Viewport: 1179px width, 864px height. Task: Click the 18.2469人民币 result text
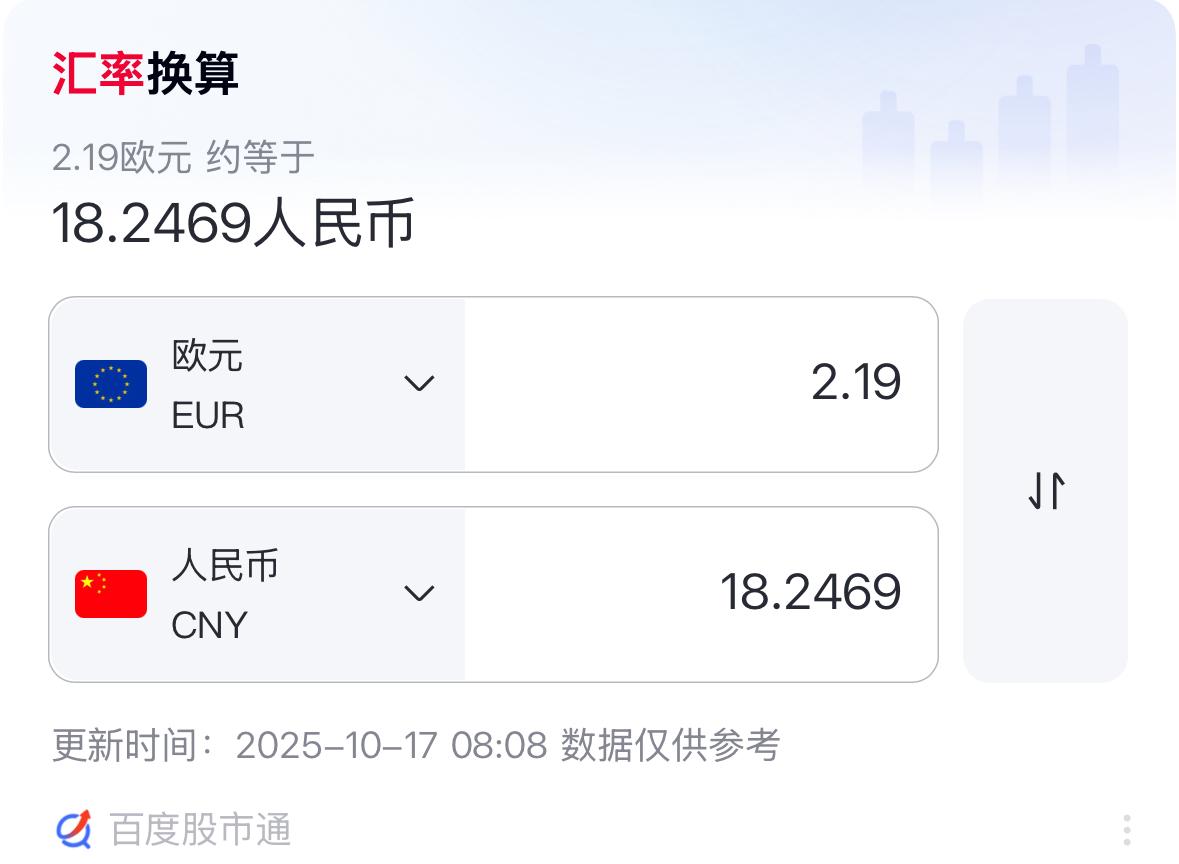pos(233,223)
